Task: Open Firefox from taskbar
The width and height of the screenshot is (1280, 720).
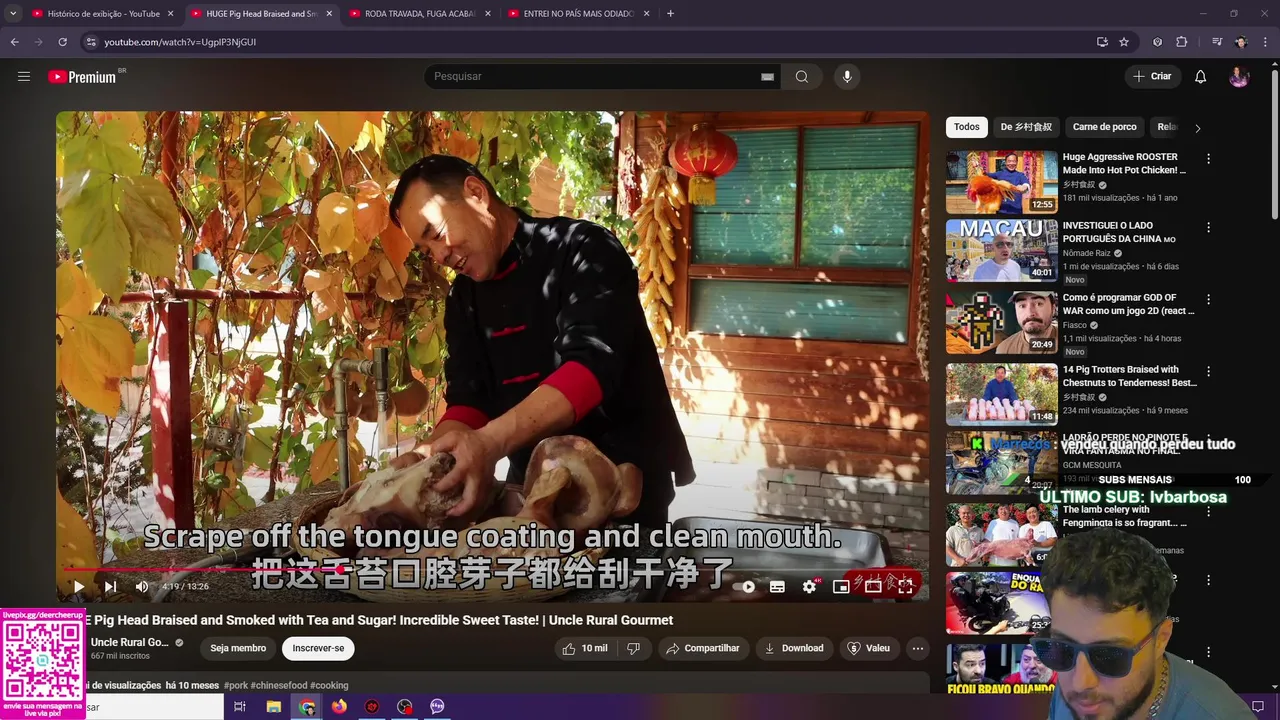Action: (x=339, y=707)
